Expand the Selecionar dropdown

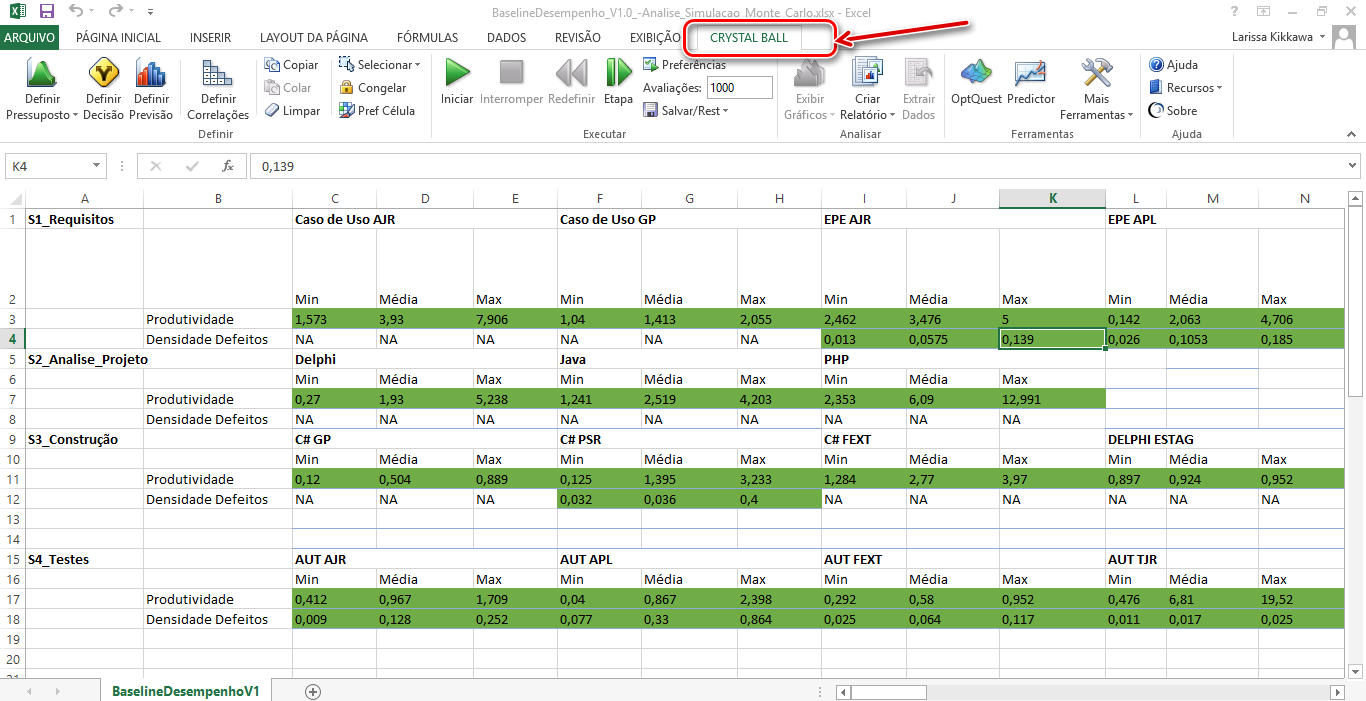click(x=380, y=65)
